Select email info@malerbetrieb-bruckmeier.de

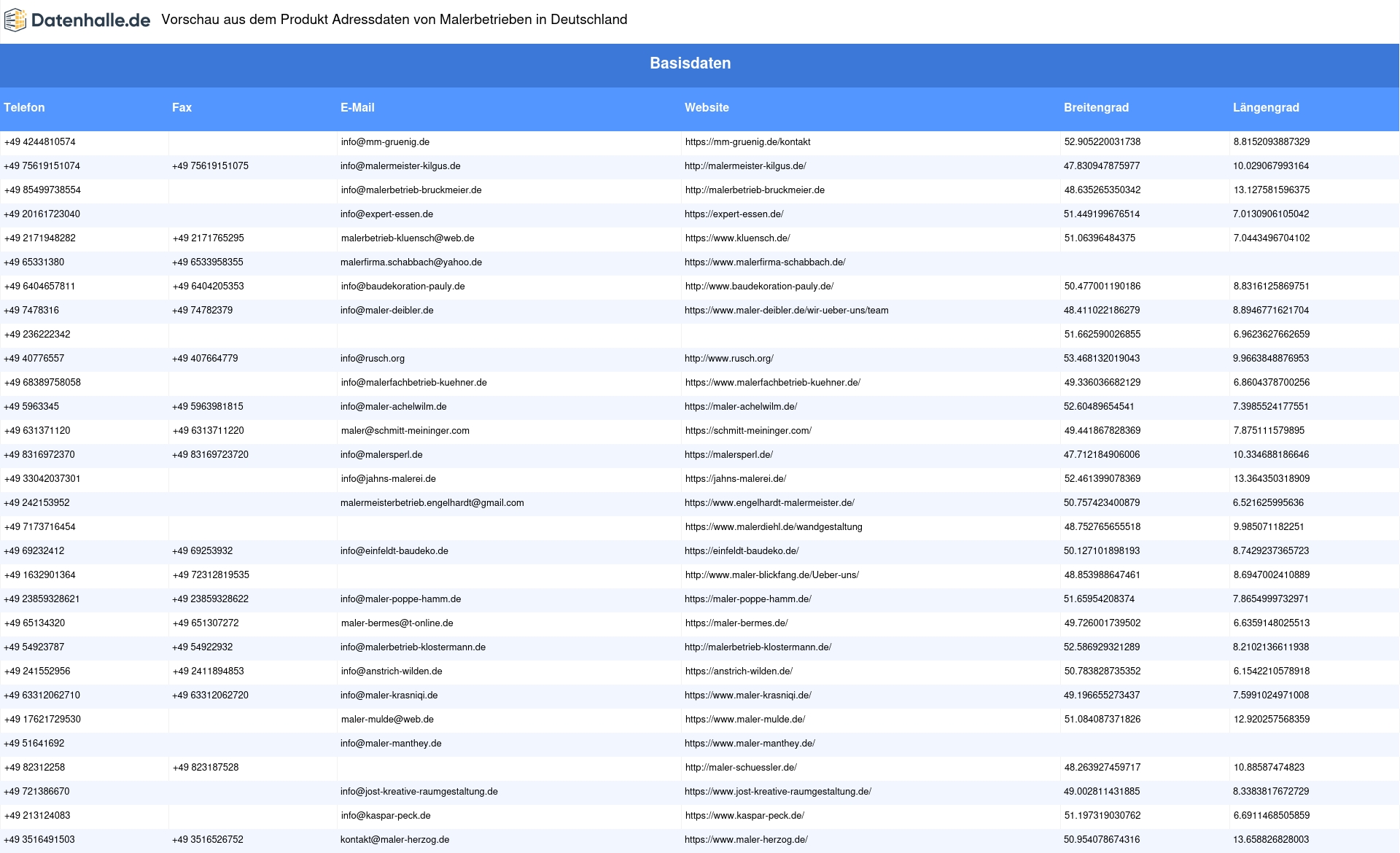[411, 190]
